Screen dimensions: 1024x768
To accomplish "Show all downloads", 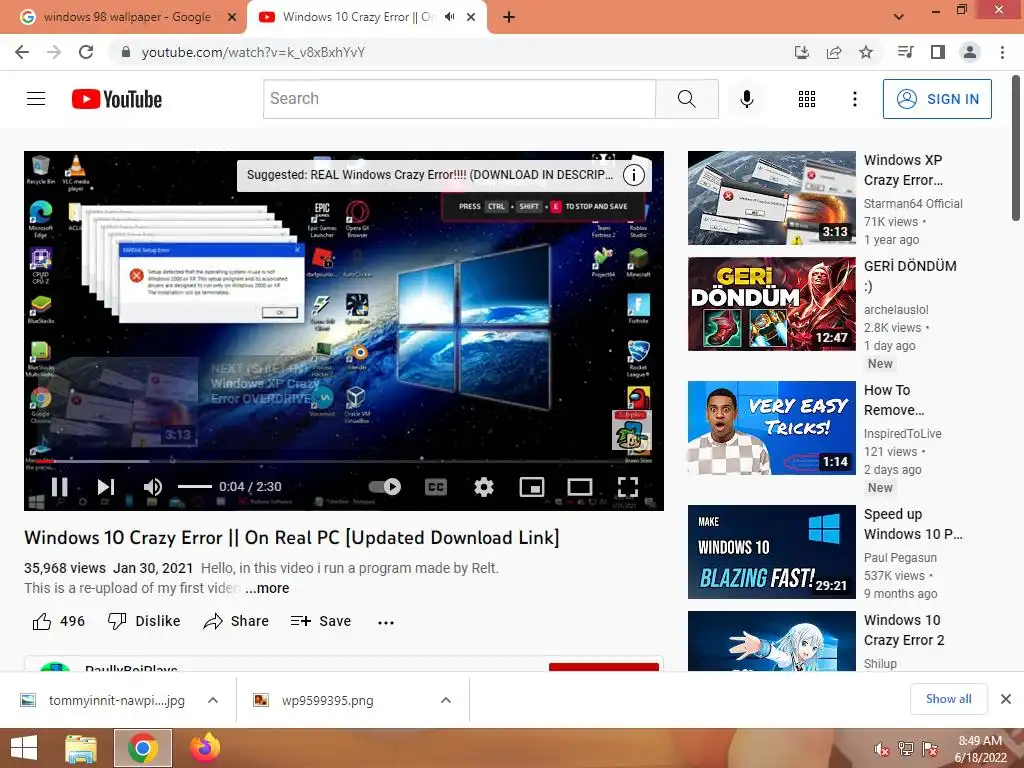I will point(948,699).
